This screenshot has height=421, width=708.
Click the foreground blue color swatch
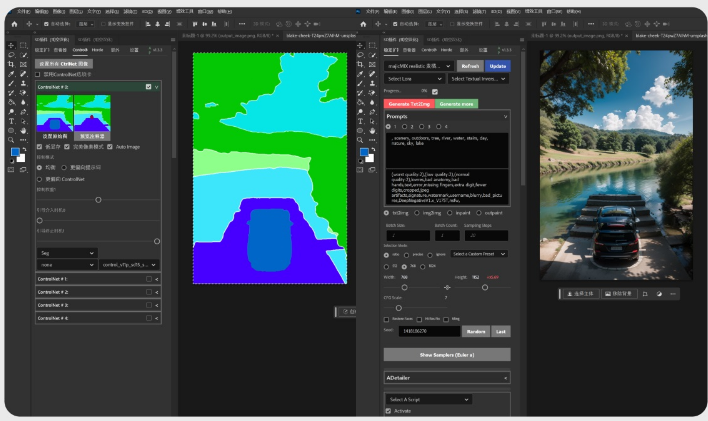click(14, 152)
